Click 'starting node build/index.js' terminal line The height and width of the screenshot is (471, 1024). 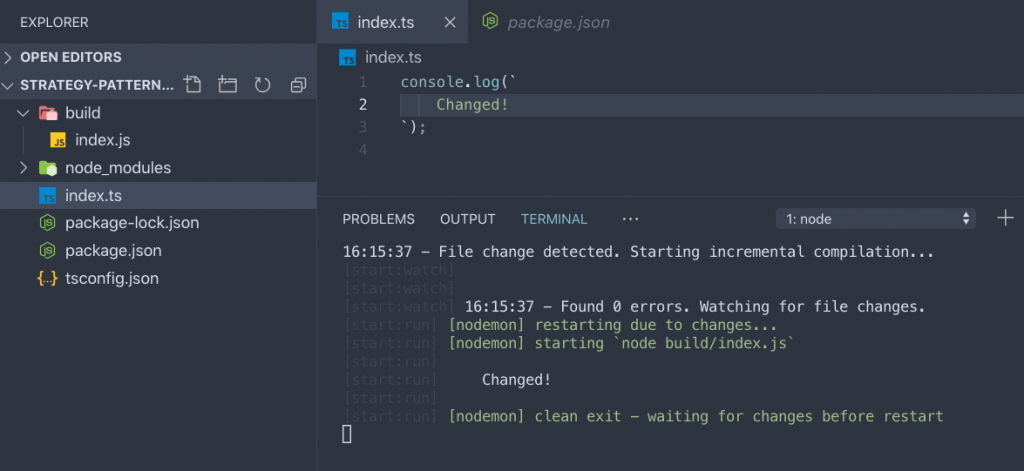tap(621, 343)
